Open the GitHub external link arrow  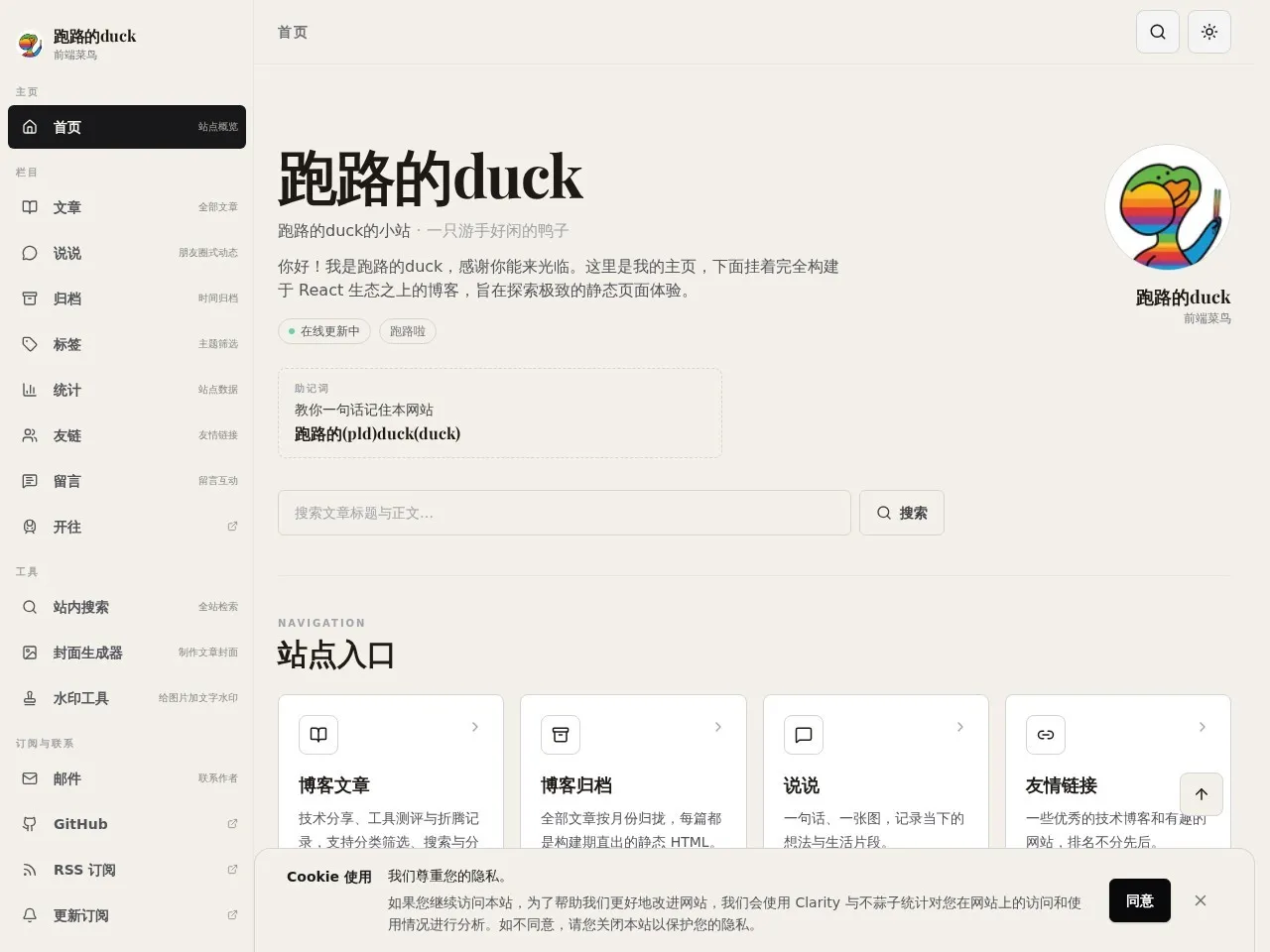232,824
